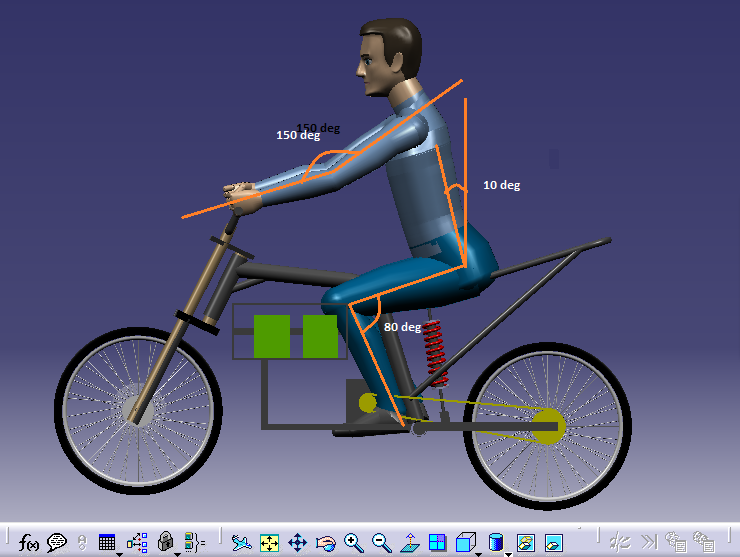Open the Equivalent Dimensions tool

(x=194, y=543)
